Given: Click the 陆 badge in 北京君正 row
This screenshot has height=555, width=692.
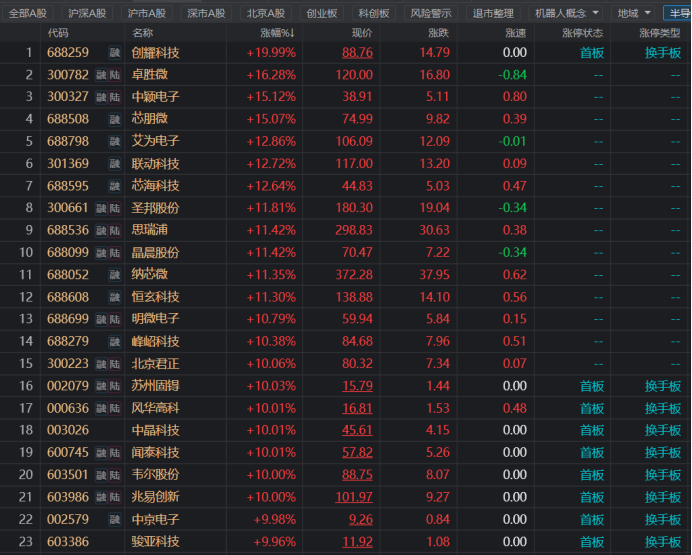Looking at the screenshot, I should point(115,363).
